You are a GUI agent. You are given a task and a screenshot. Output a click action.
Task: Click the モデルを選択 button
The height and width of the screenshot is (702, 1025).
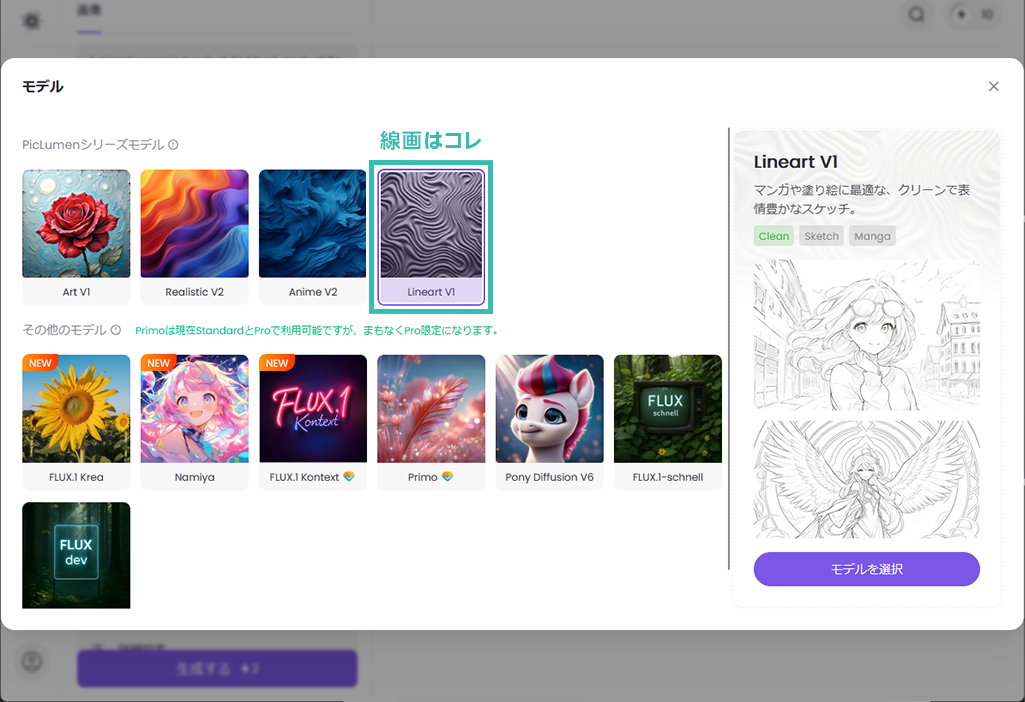[866, 569]
